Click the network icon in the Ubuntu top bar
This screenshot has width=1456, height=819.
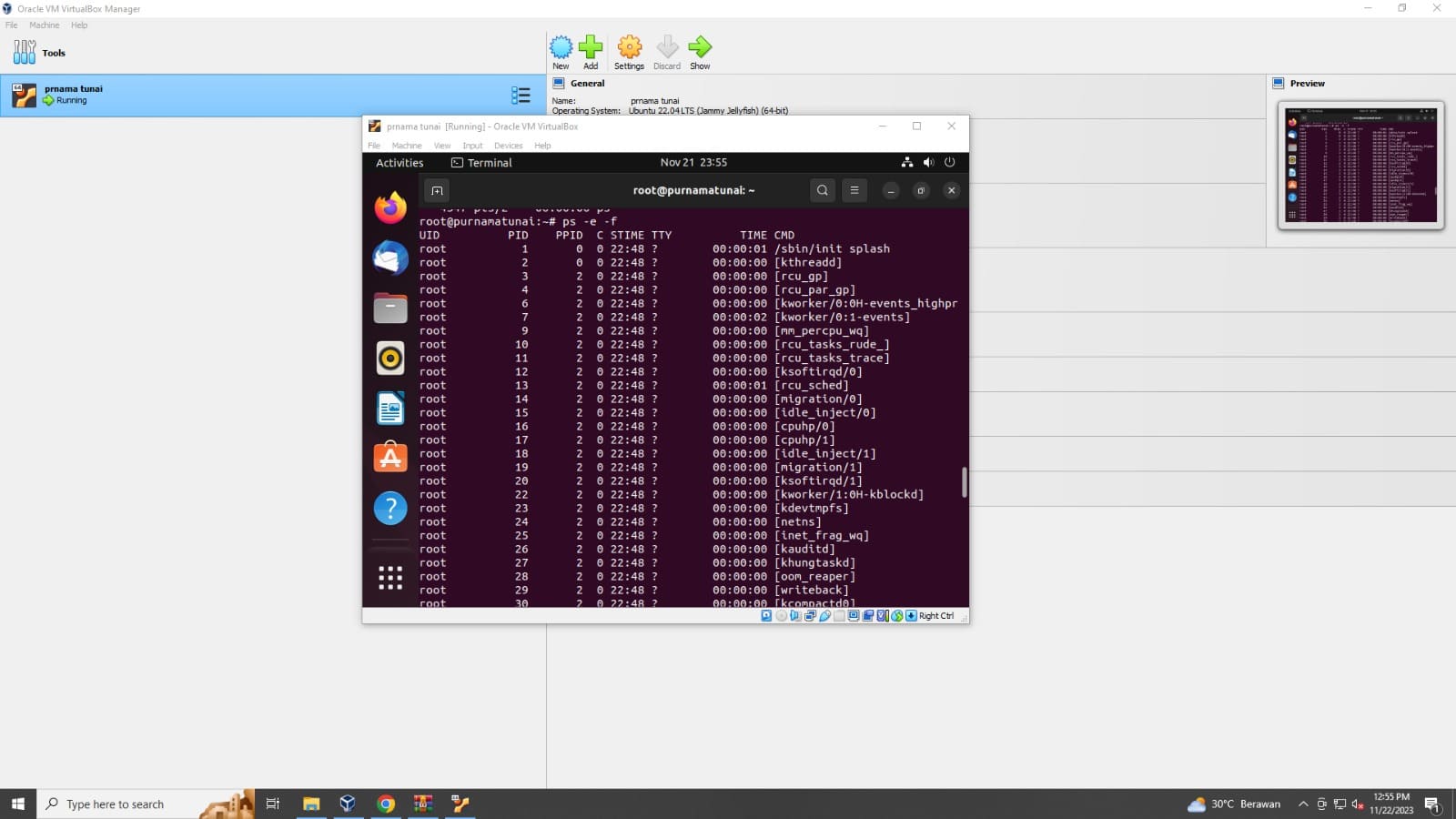[x=907, y=163]
